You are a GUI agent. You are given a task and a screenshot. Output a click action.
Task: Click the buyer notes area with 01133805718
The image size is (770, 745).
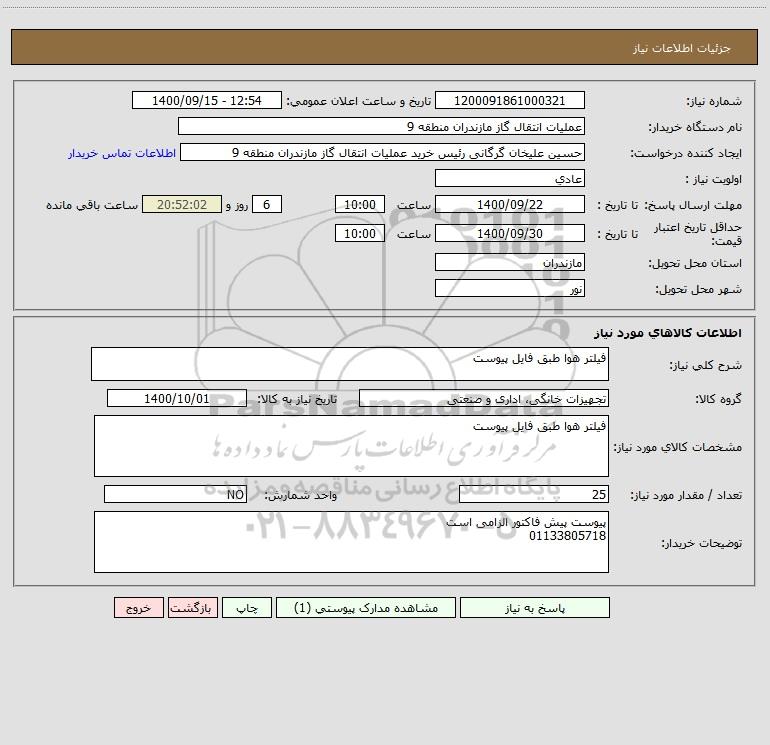coord(351,542)
